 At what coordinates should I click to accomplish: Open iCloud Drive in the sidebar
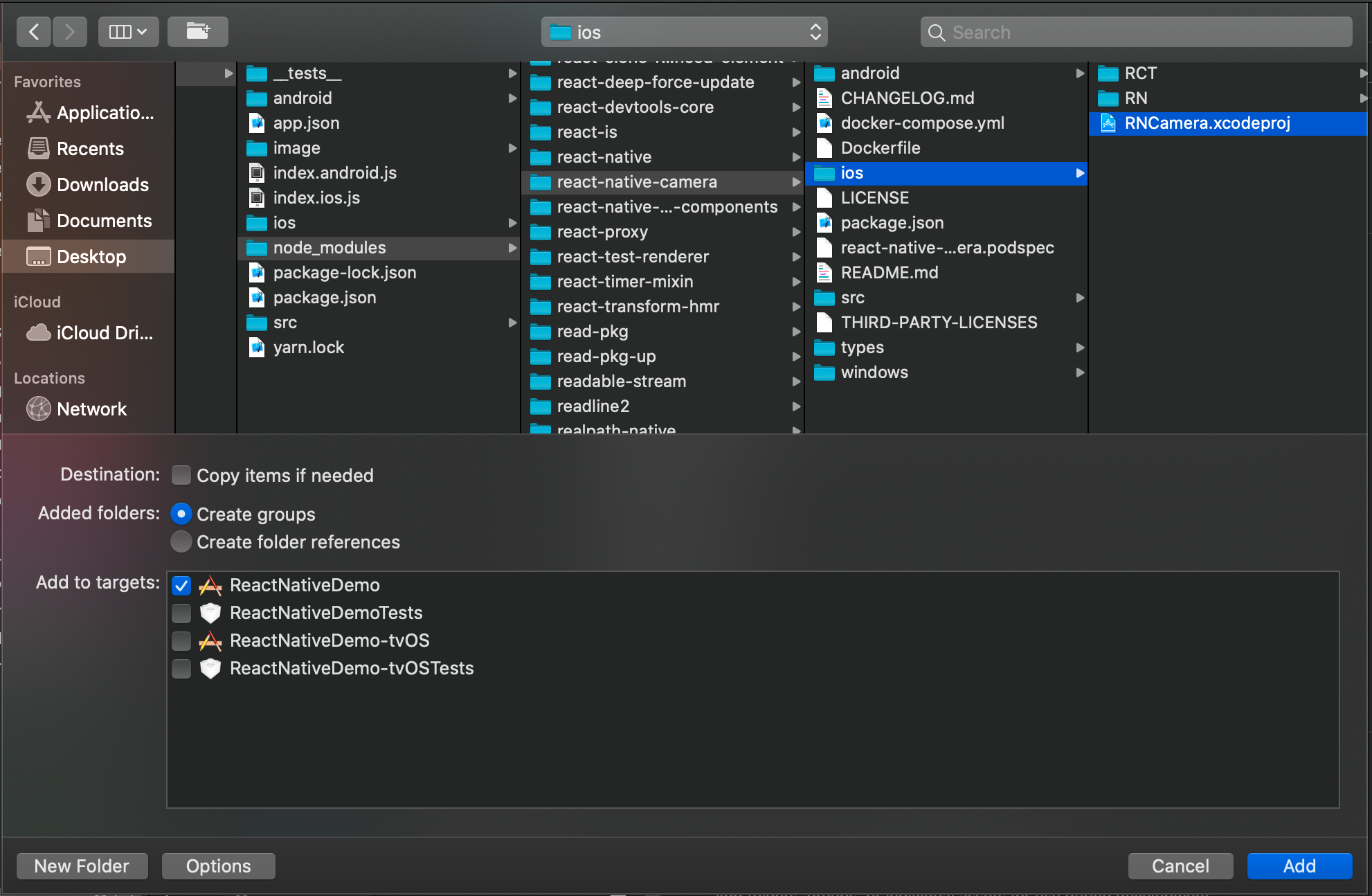tap(104, 333)
